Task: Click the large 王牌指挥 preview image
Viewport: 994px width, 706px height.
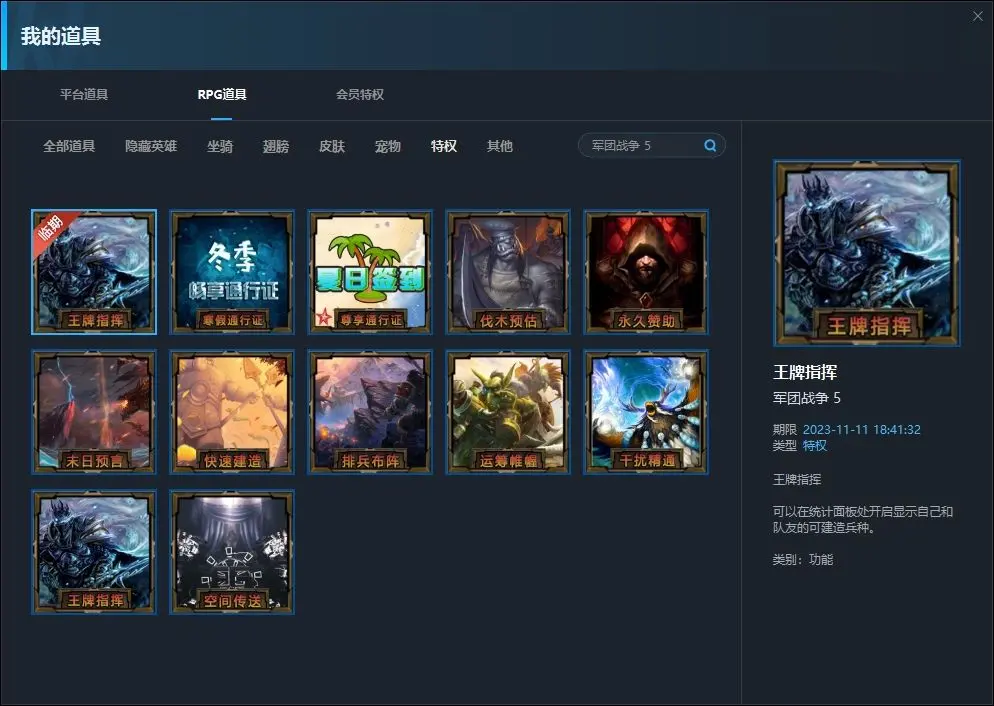Action: click(x=867, y=253)
